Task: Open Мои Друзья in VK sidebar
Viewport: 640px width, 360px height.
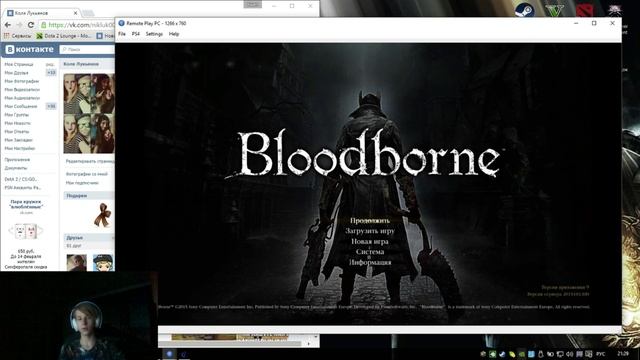Action: [x=16, y=73]
